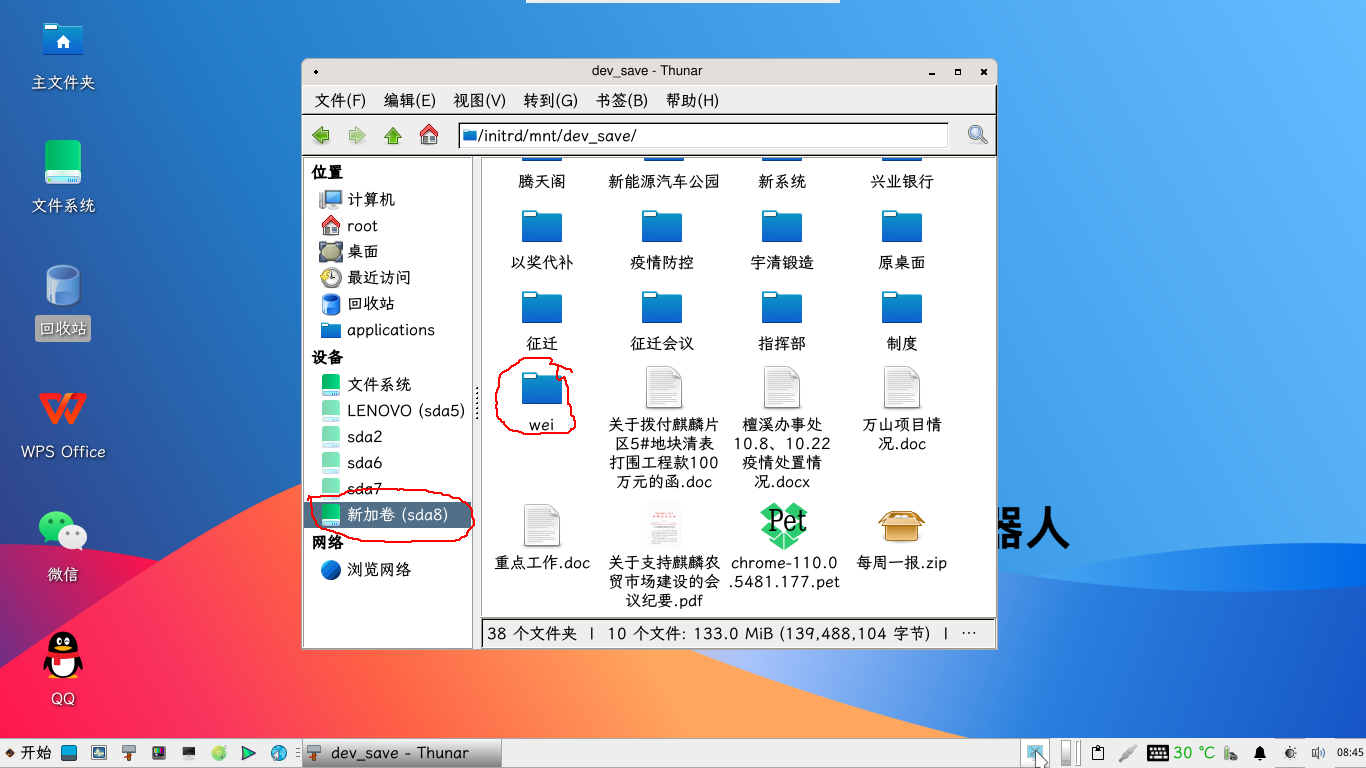Click the volume speaker tray icon
The image size is (1366, 768).
pos(1318,753)
